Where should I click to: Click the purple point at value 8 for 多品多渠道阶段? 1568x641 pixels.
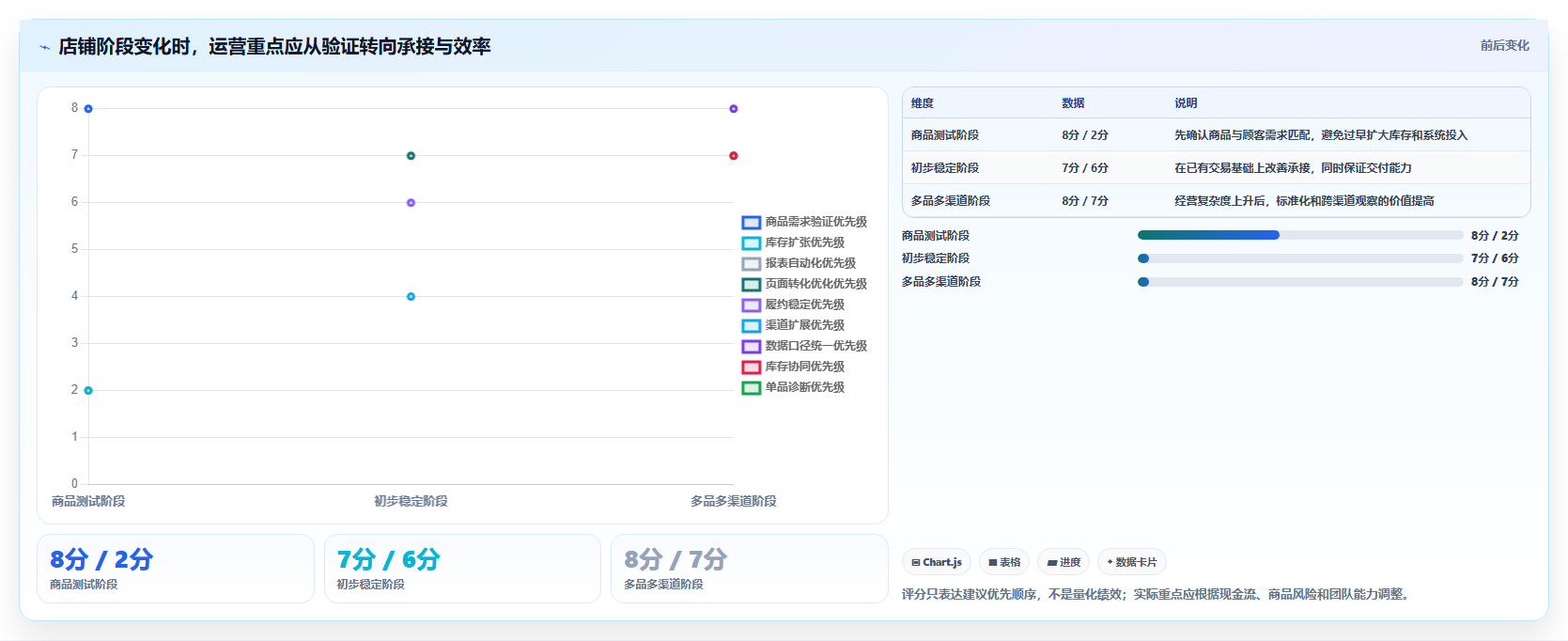734,109
